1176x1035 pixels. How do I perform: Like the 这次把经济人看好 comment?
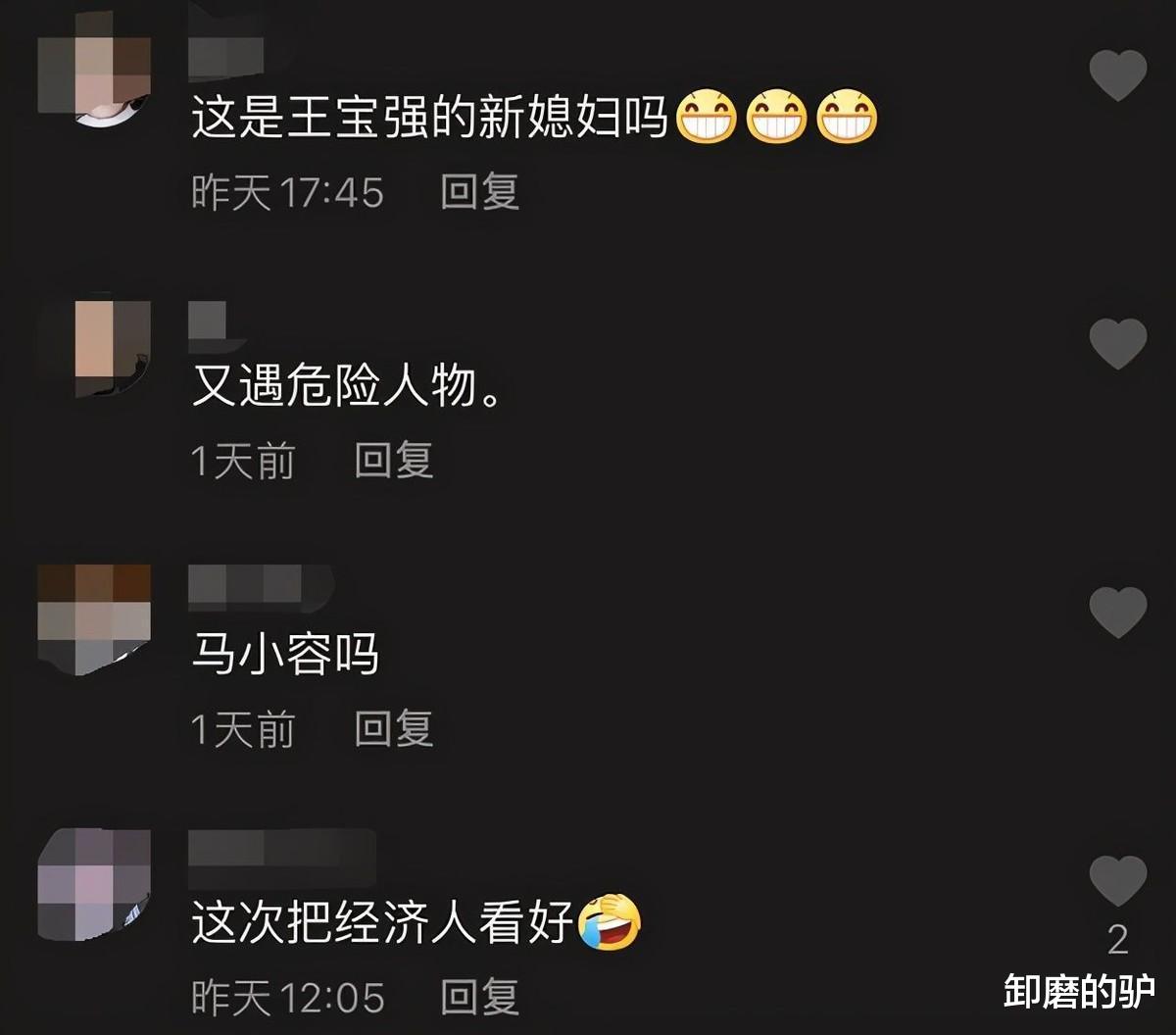click(x=1118, y=881)
